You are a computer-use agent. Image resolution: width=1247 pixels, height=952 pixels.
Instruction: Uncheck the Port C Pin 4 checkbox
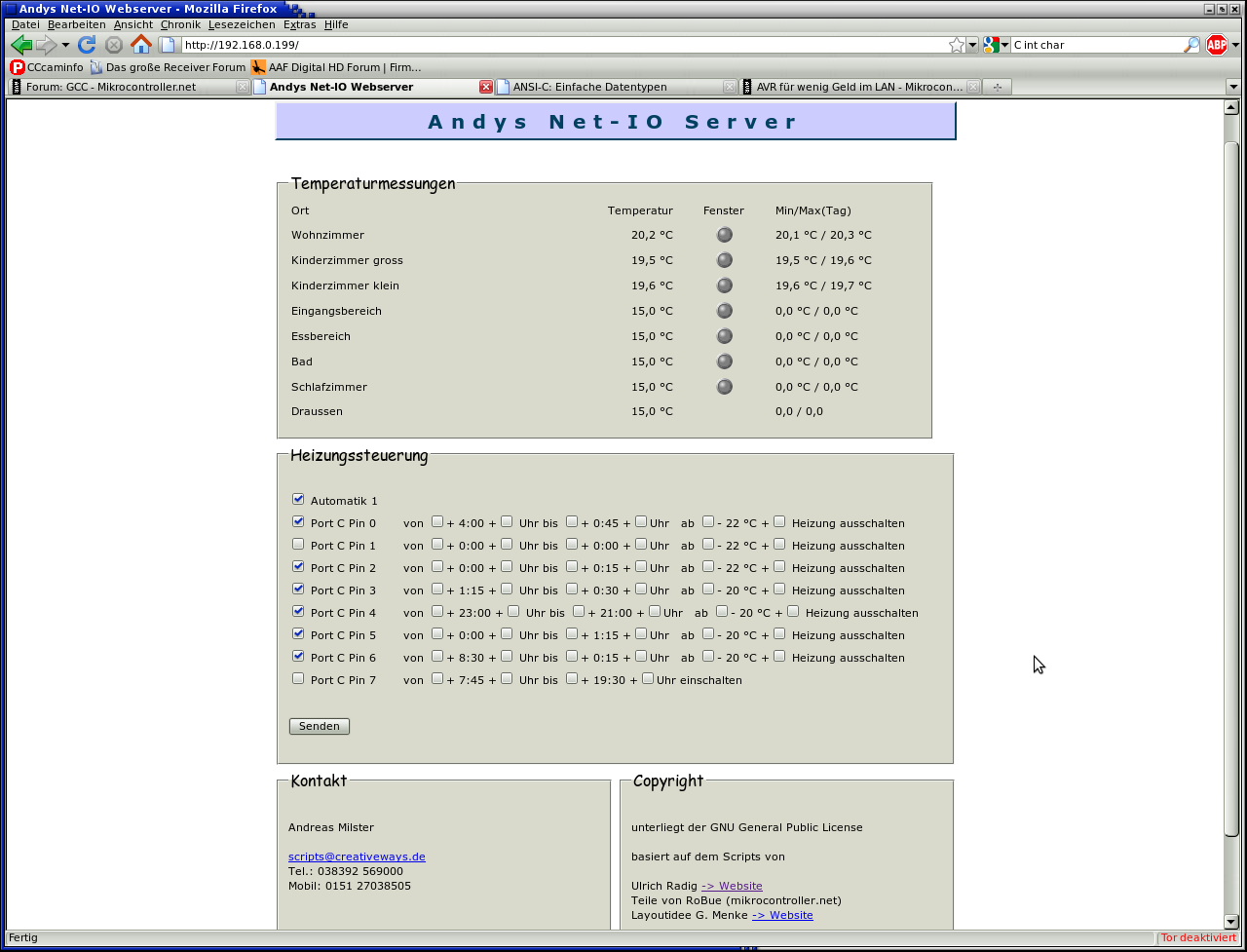tap(298, 611)
